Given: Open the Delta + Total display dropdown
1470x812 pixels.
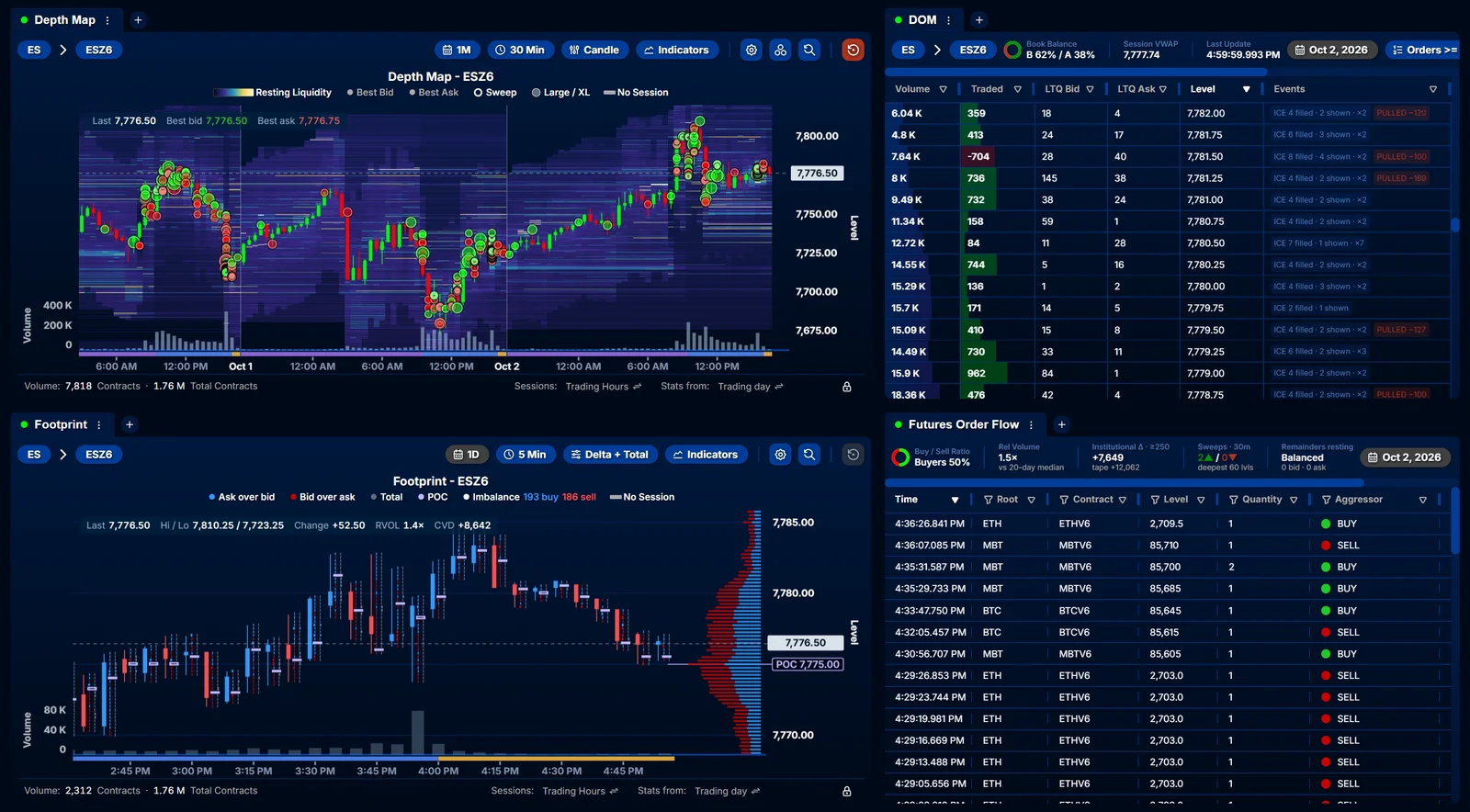Looking at the screenshot, I should click(x=610, y=454).
